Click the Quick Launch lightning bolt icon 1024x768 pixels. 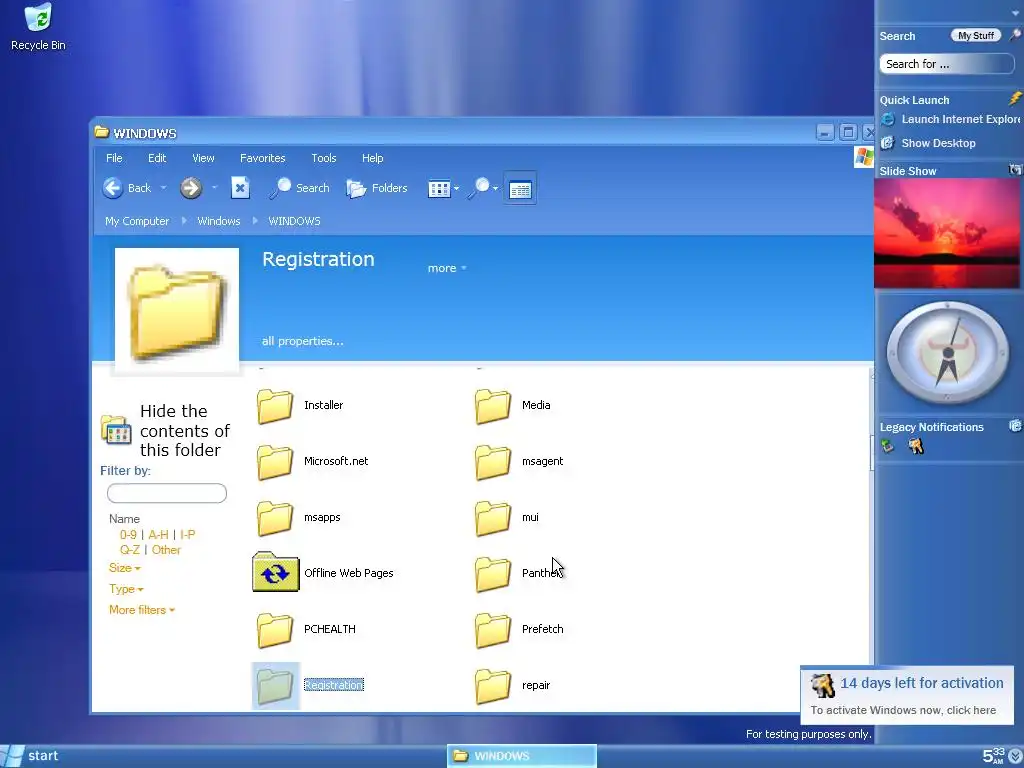click(x=1015, y=99)
